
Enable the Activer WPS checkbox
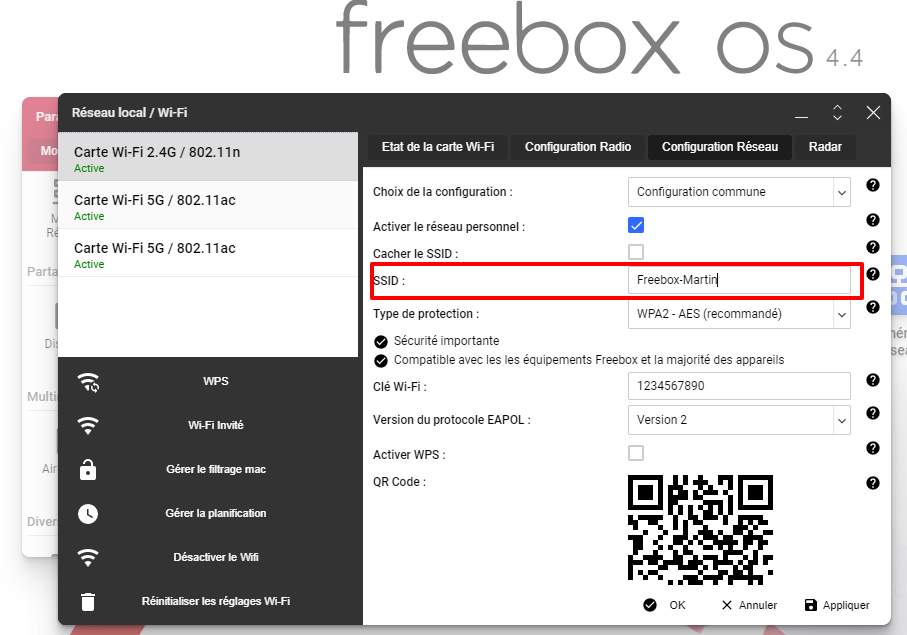636,453
